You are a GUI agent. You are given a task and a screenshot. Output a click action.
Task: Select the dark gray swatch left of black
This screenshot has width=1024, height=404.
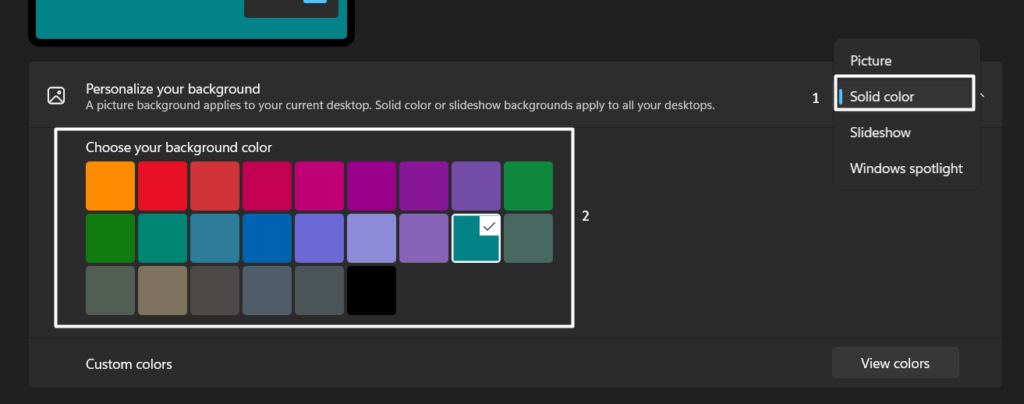click(319, 290)
